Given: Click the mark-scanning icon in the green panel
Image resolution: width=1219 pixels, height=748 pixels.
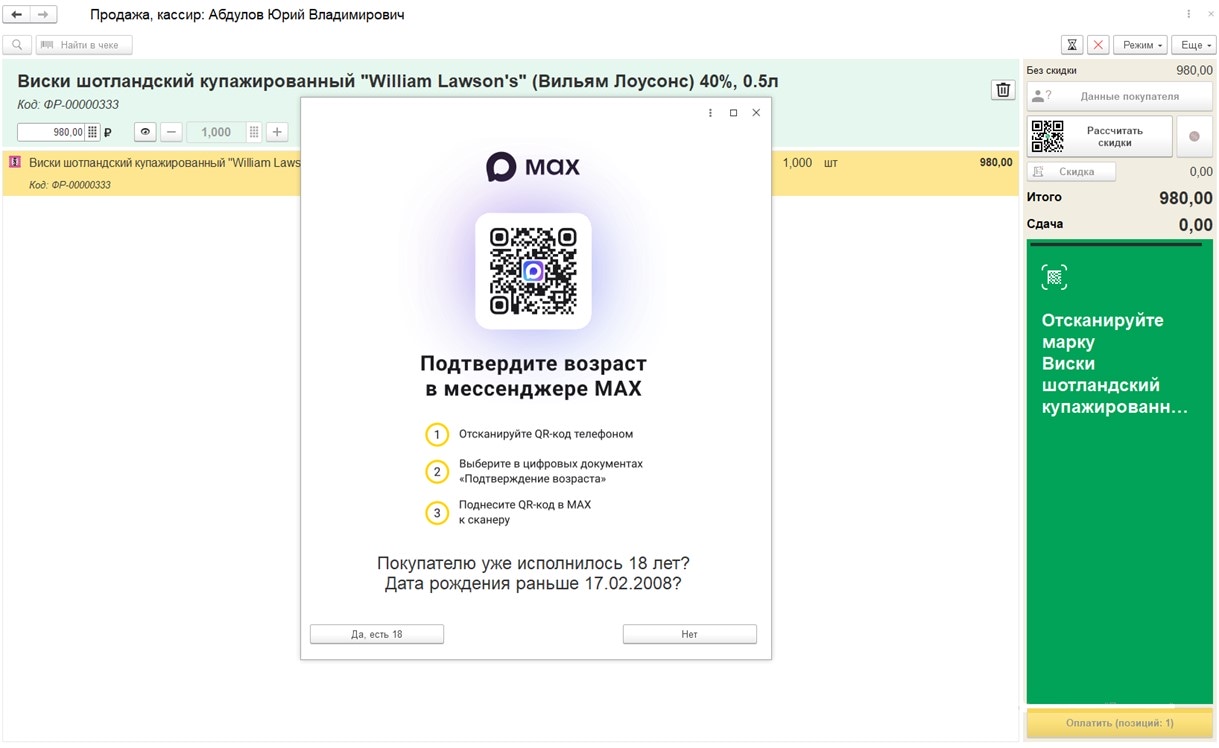Looking at the screenshot, I should coord(1053,276).
